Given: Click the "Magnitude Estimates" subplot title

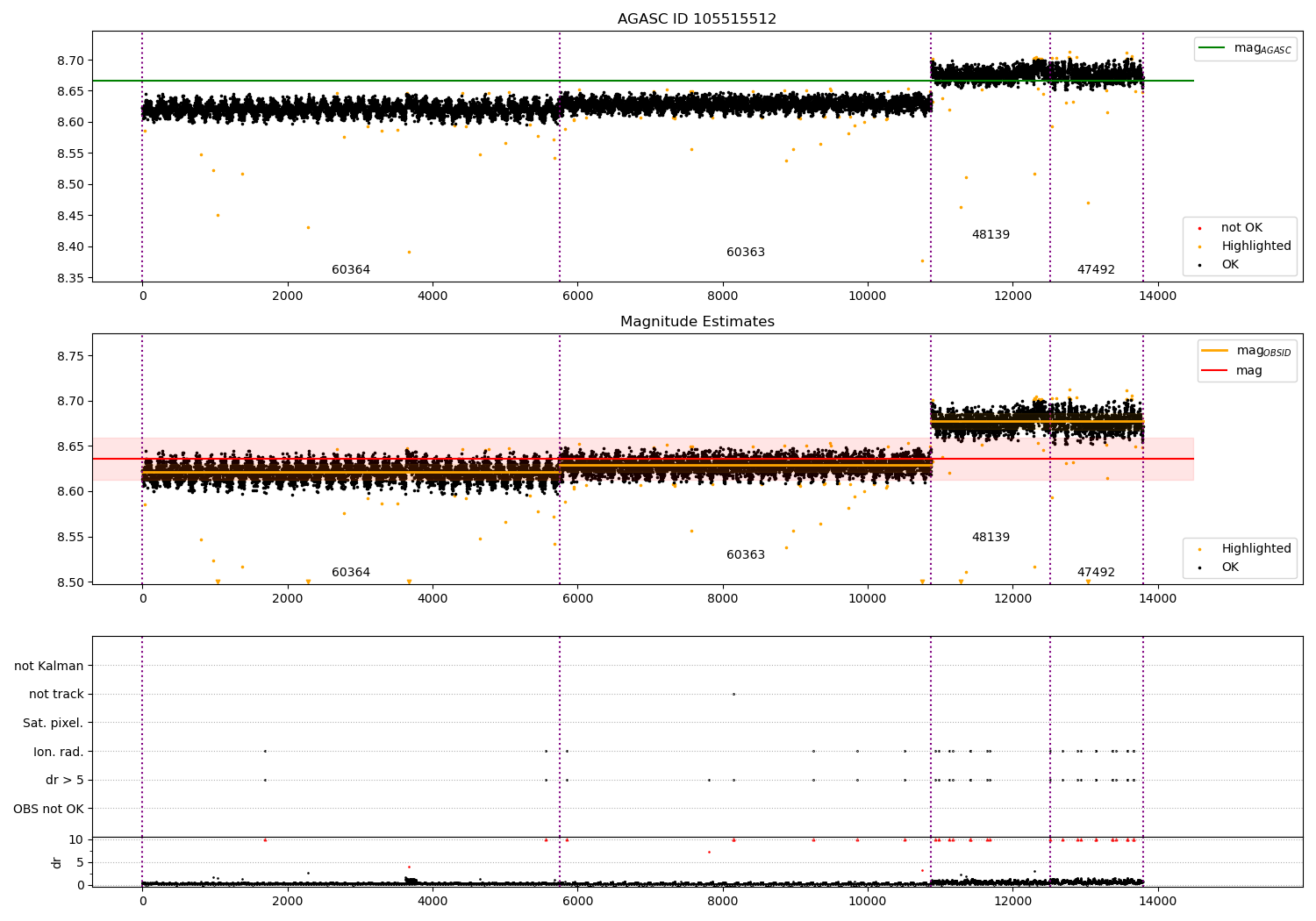Looking at the screenshot, I should pyautogui.click(x=697, y=322).
